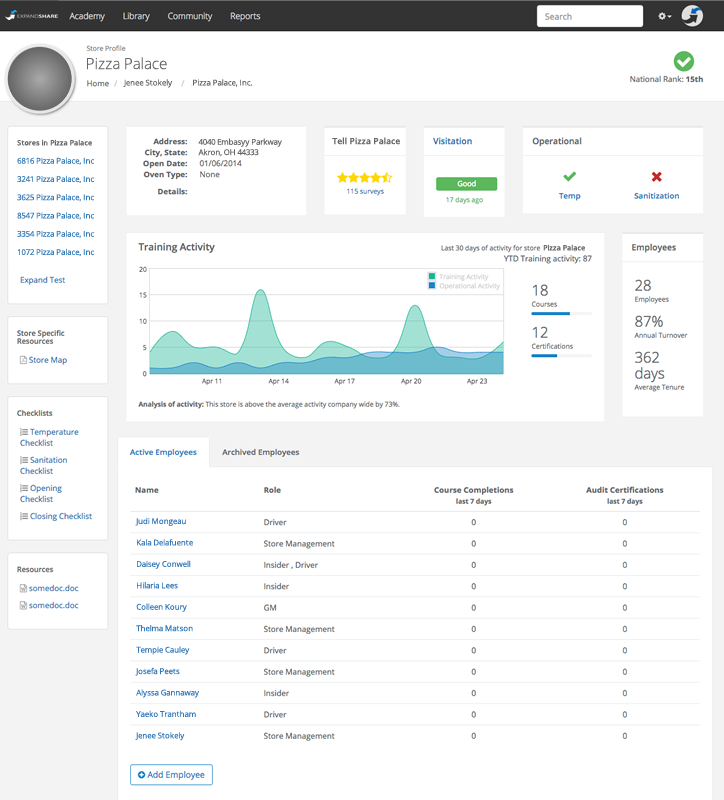Open store 3354 Pizza Palace, Inc

tap(56, 234)
